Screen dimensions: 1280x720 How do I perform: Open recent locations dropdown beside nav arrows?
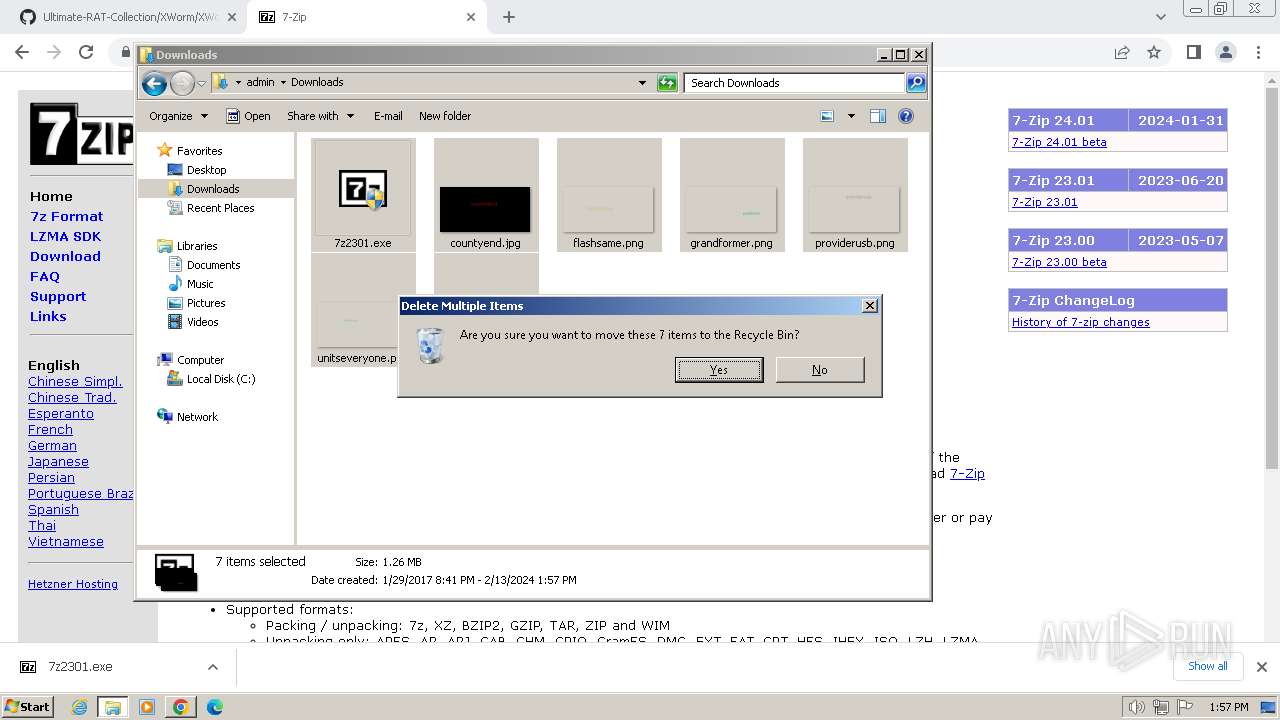(x=201, y=83)
